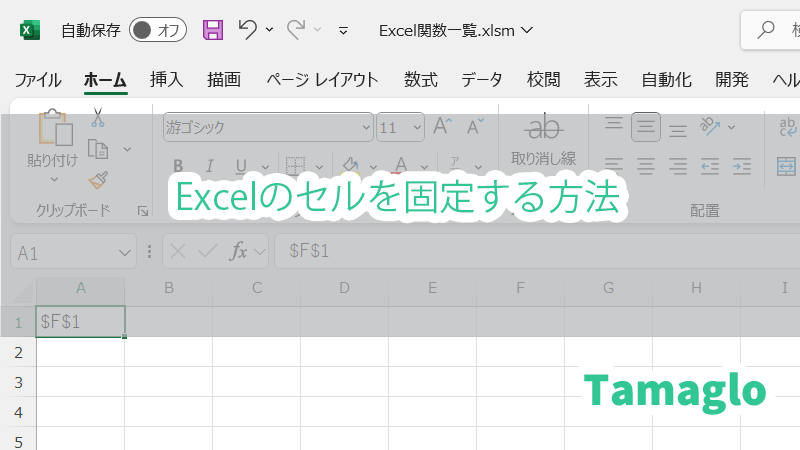Select the Format Painter brush icon
Image resolution: width=800 pixels, height=450 pixels.
[98, 180]
